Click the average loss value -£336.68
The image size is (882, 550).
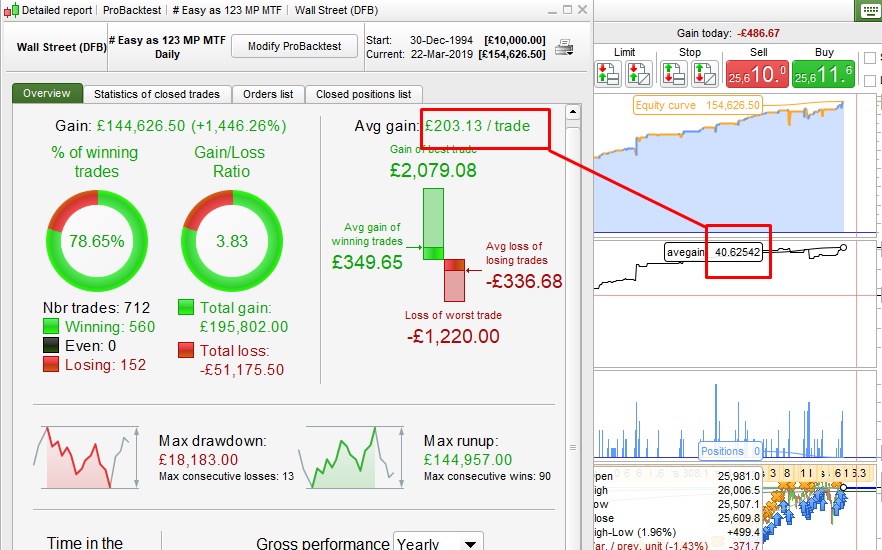pos(524,281)
